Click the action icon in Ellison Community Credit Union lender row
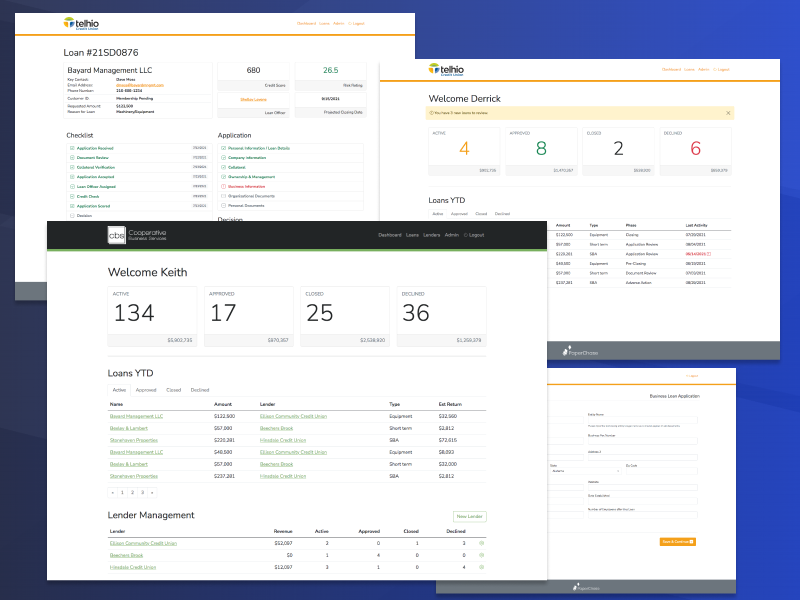 point(482,543)
